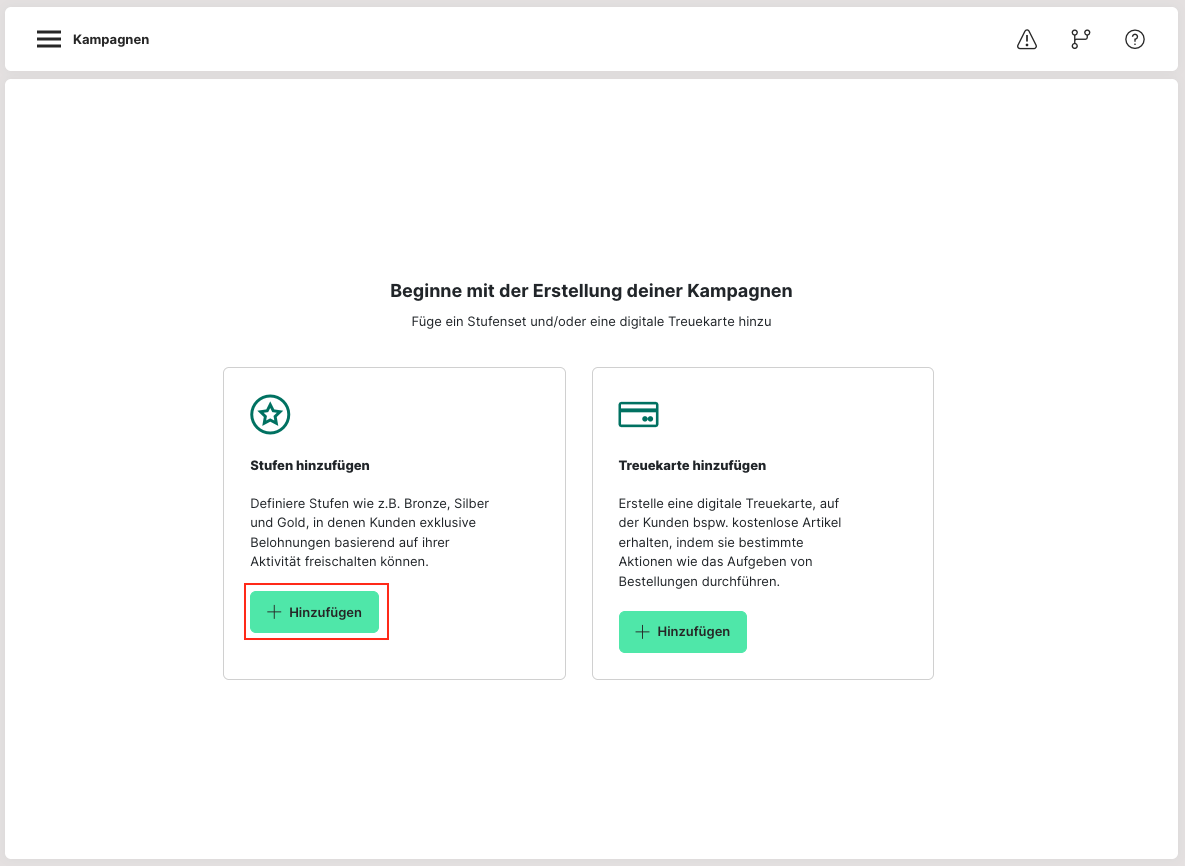Click the Kampagnen page title

point(111,40)
